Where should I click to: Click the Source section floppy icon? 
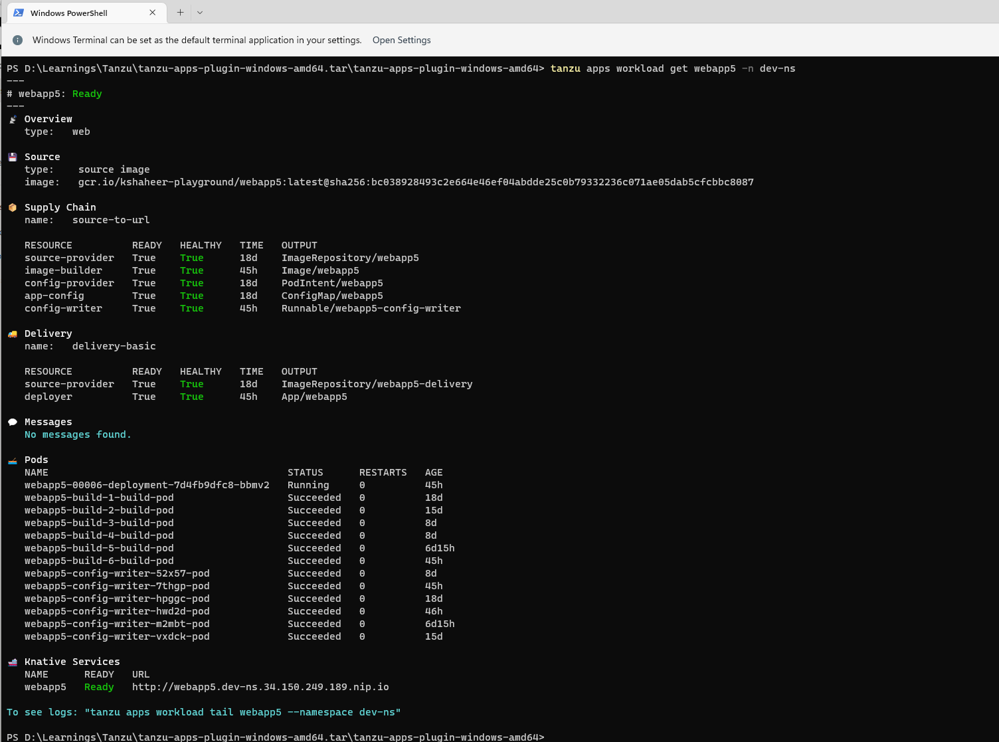pos(13,157)
